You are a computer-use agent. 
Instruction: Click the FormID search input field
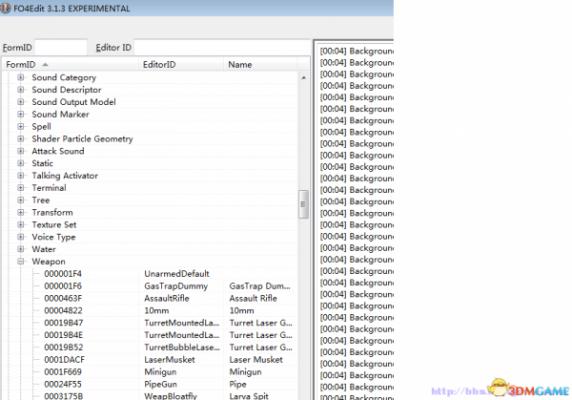point(61,47)
